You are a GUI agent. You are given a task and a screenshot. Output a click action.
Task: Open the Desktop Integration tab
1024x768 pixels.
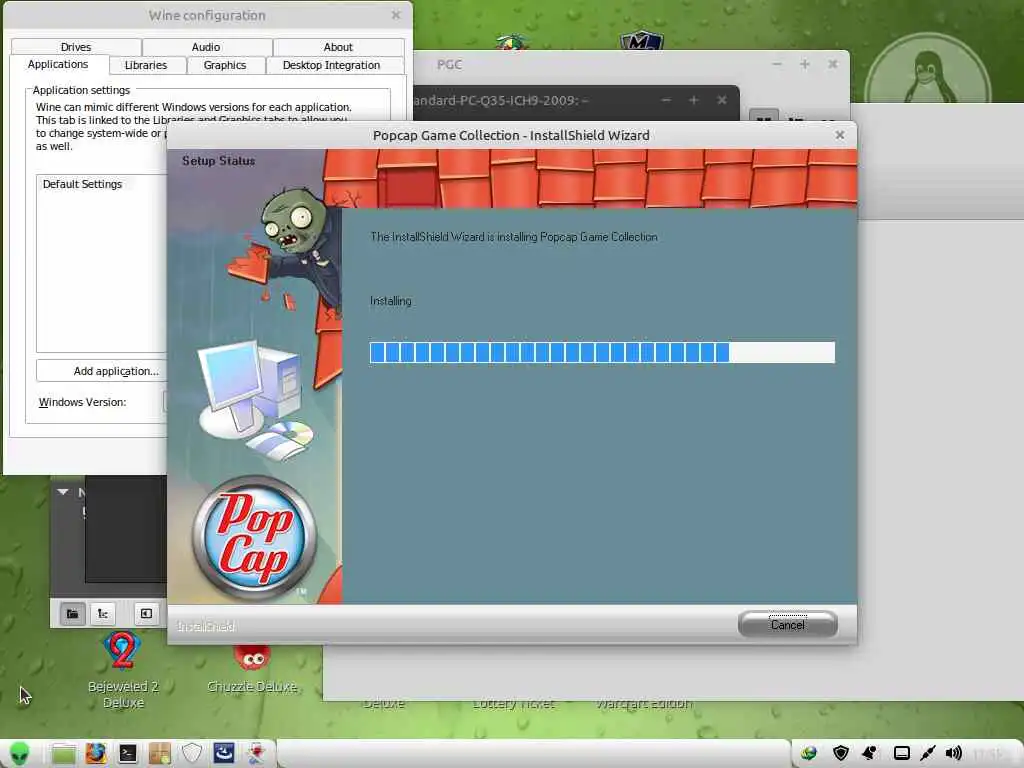[331, 65]
